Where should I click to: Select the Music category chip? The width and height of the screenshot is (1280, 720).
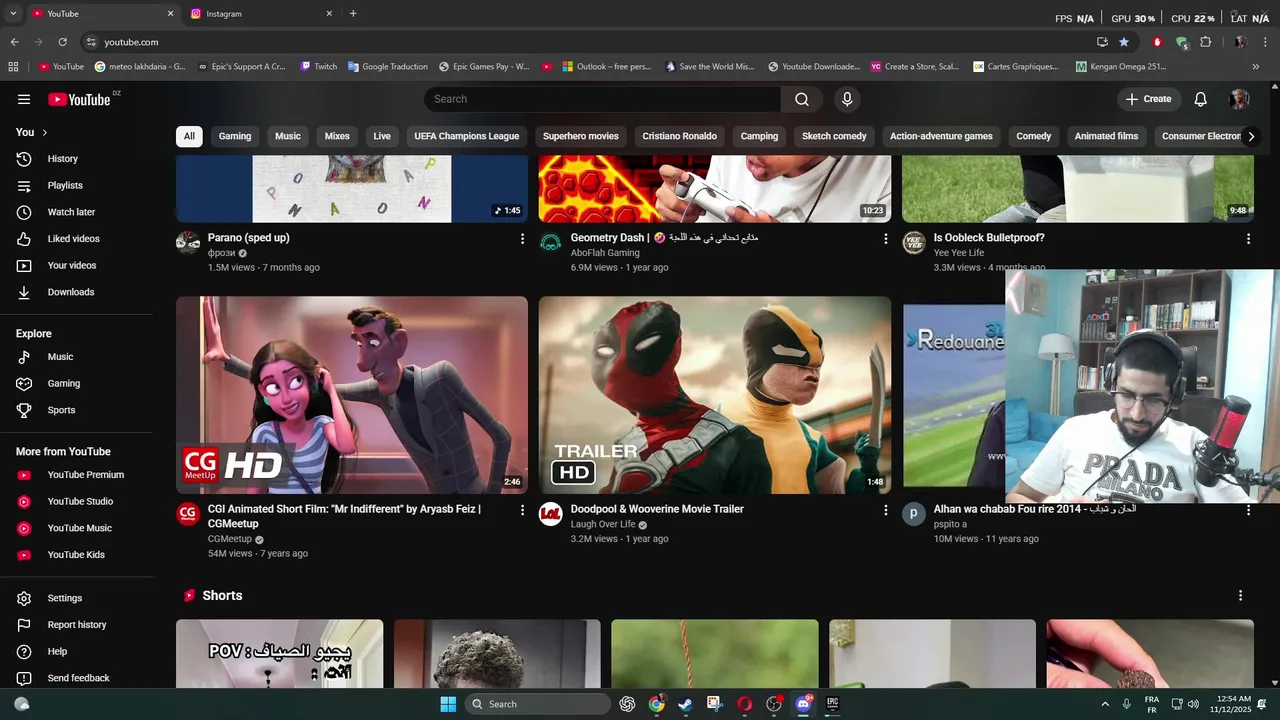pyautogui.click(x=288, y=136)
